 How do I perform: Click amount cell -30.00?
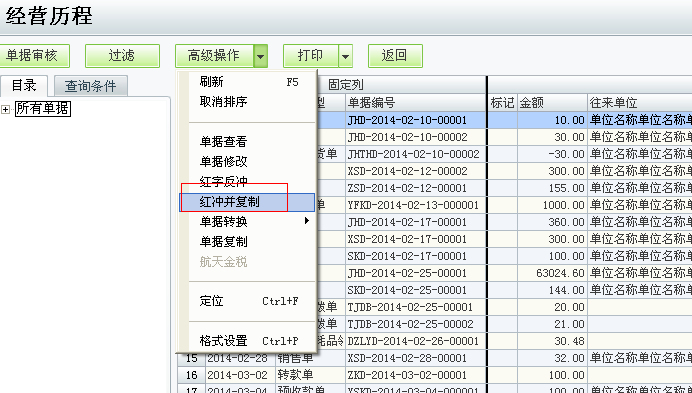552,154
